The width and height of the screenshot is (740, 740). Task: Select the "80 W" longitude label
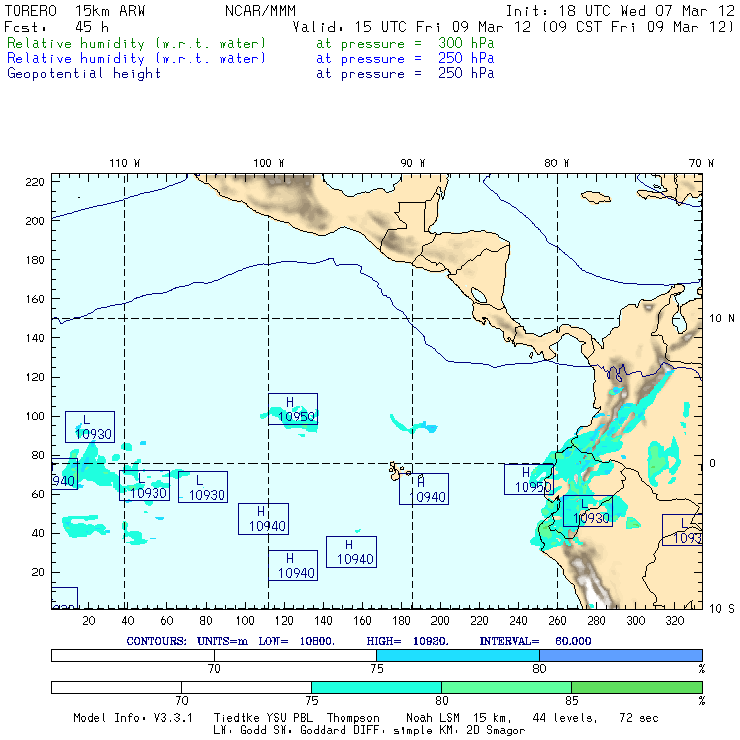coord(556,163)
